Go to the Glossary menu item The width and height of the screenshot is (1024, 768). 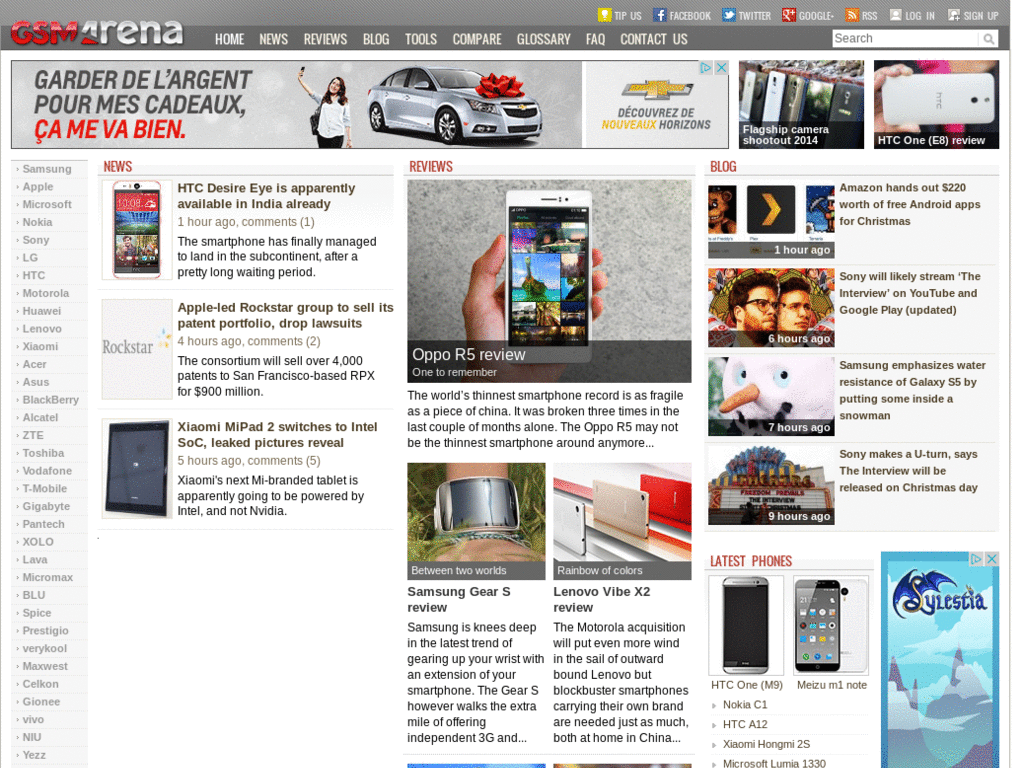(x=543, y=39)
